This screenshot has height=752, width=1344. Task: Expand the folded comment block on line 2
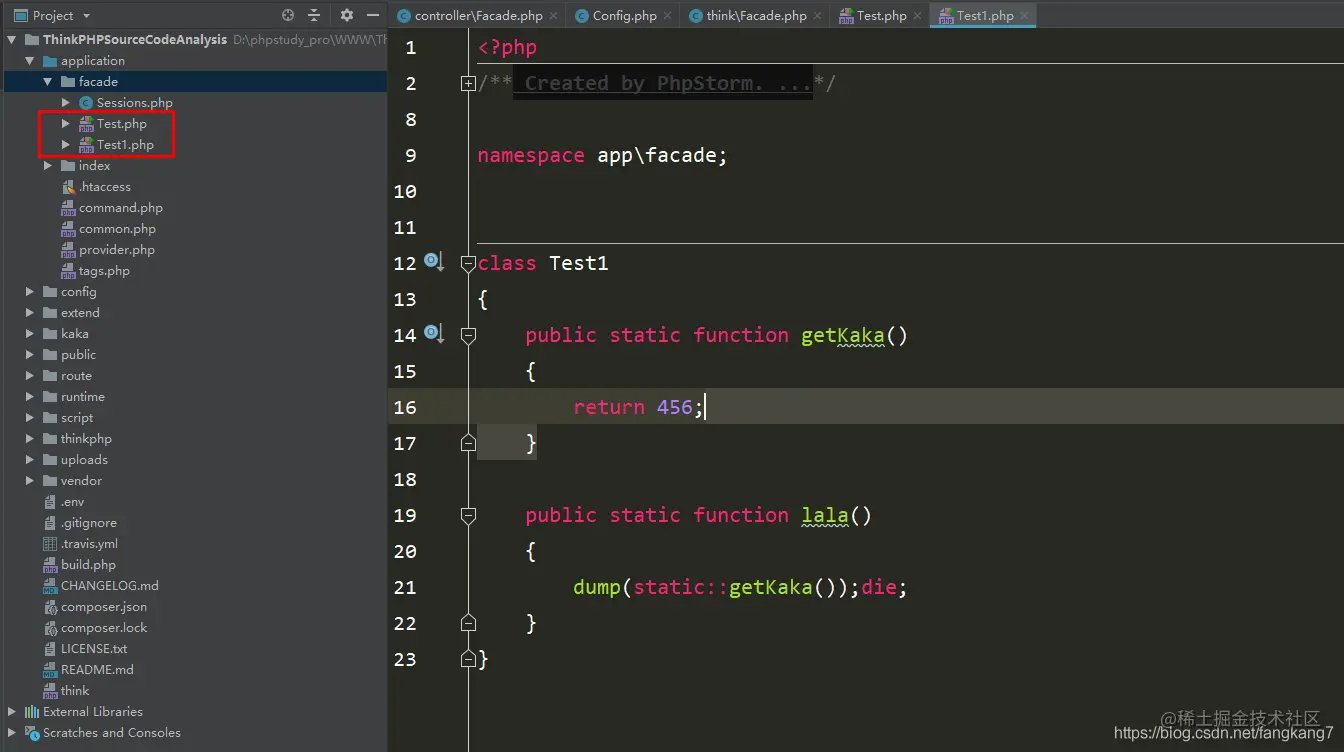pyautogui.click(x=468, y=84)
